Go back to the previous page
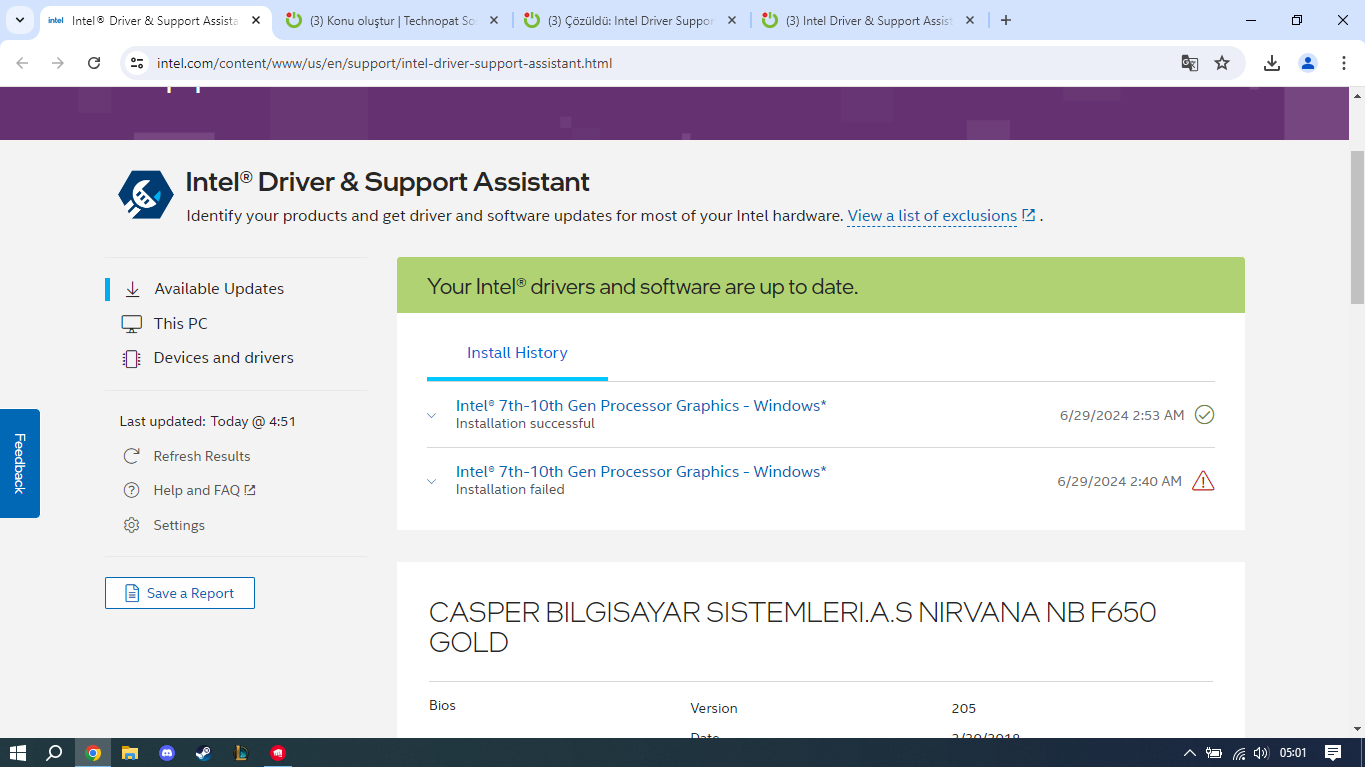The width and height of the screenshot is (1365, 767). [22, 63]
